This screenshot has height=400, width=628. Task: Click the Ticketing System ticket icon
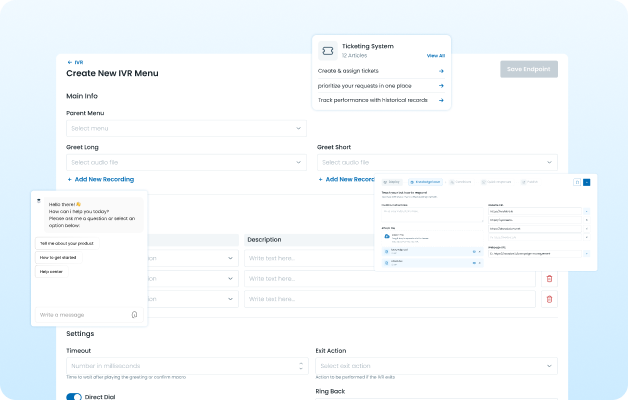(x=327, y=50)
